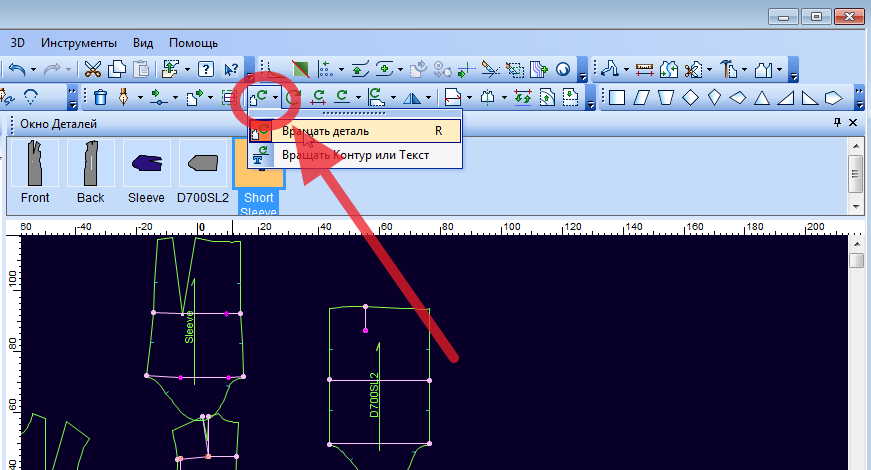Viewport: 871px width, 470px height.
Task: Click the Paste clipboard icon
Action: [142, 69]
